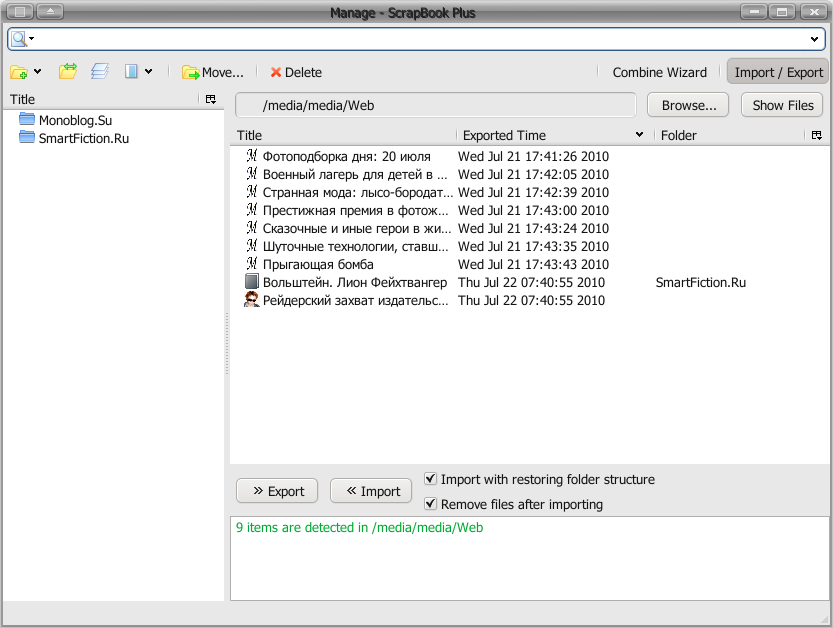This screenshot has width=833, height=628.
Task: Click the icon beside 'Прыгающая бомба'
Action: click(252, 264)
